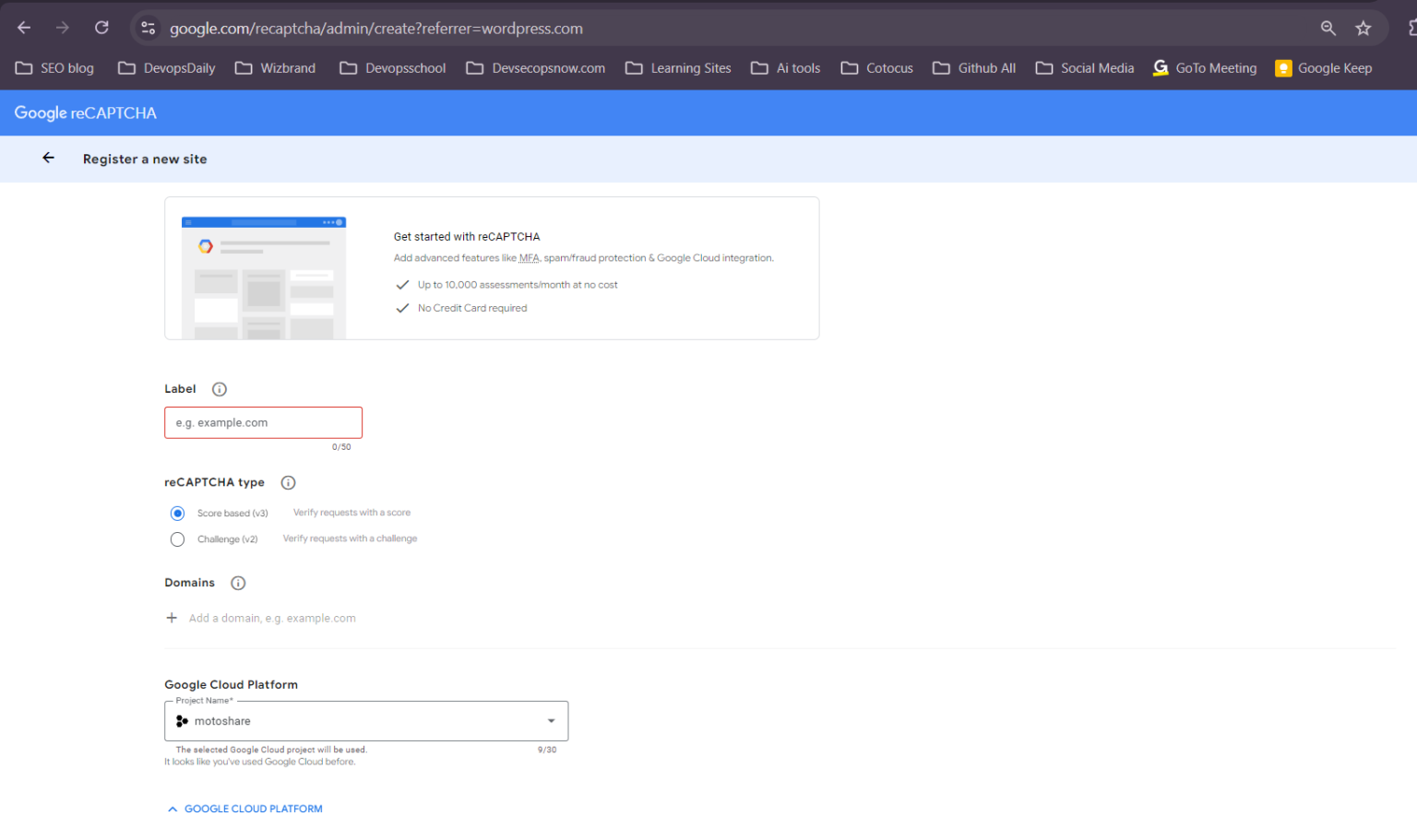Reload the page using the refresh icon

click(101, 28)
